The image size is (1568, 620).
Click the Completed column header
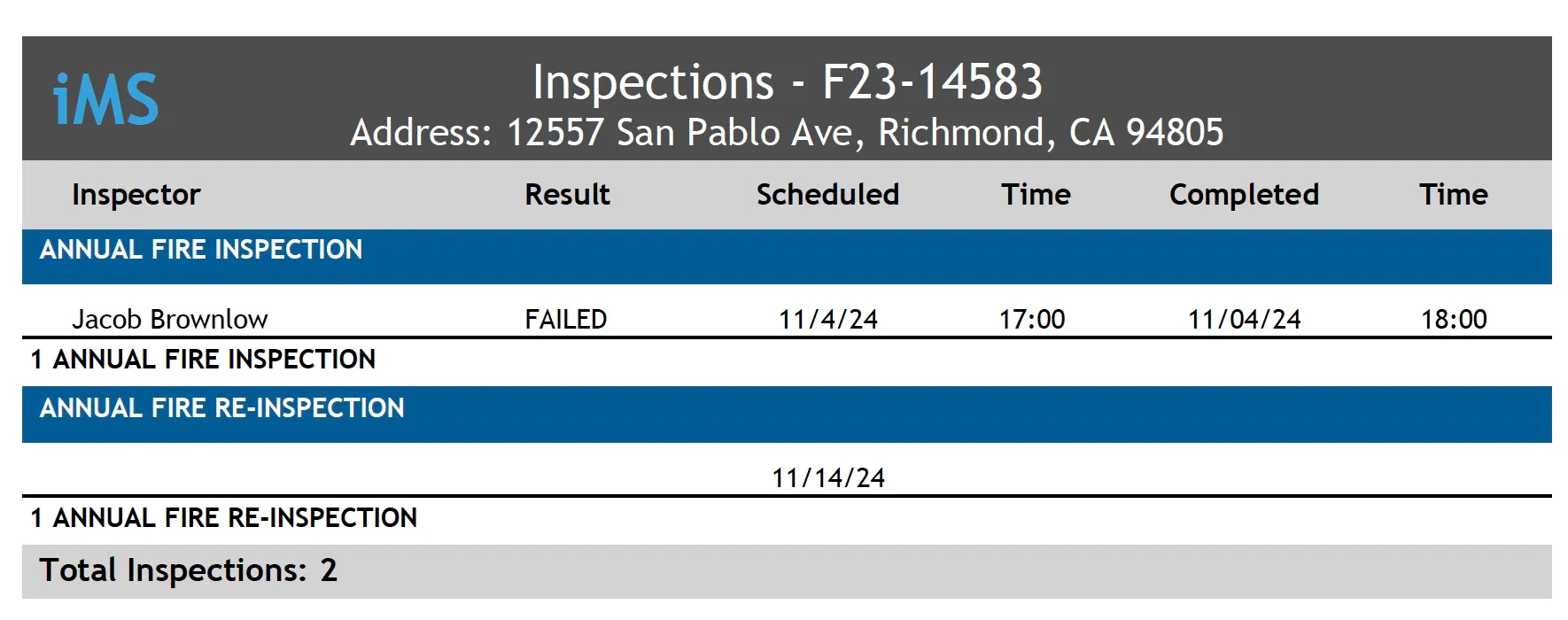1244,195
